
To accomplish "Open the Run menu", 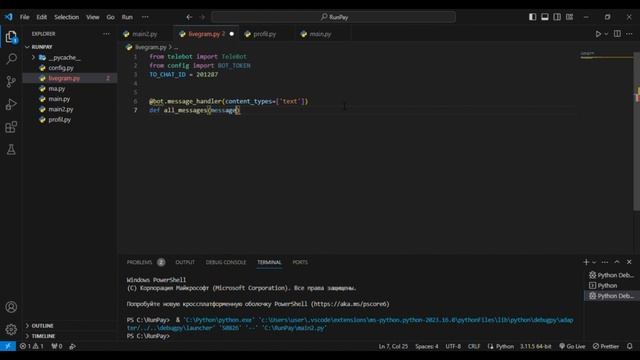I will (127, 17).
